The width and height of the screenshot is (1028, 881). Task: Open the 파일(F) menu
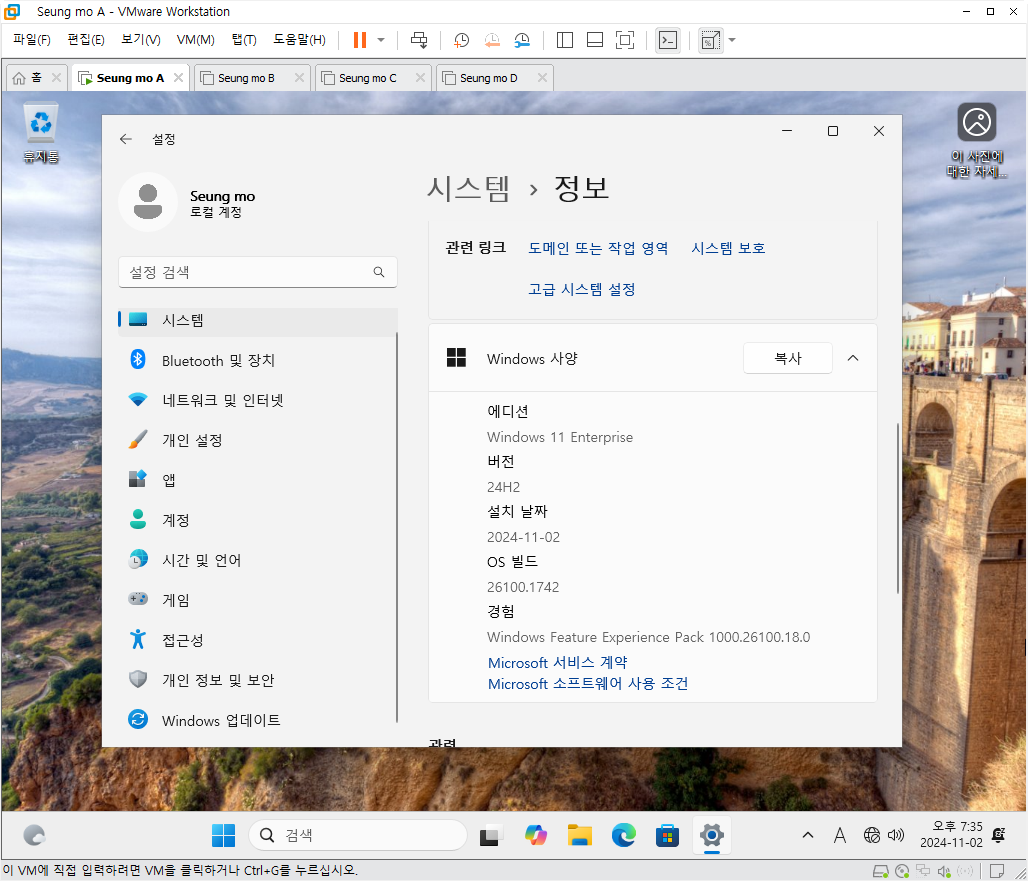click(31, 39)
